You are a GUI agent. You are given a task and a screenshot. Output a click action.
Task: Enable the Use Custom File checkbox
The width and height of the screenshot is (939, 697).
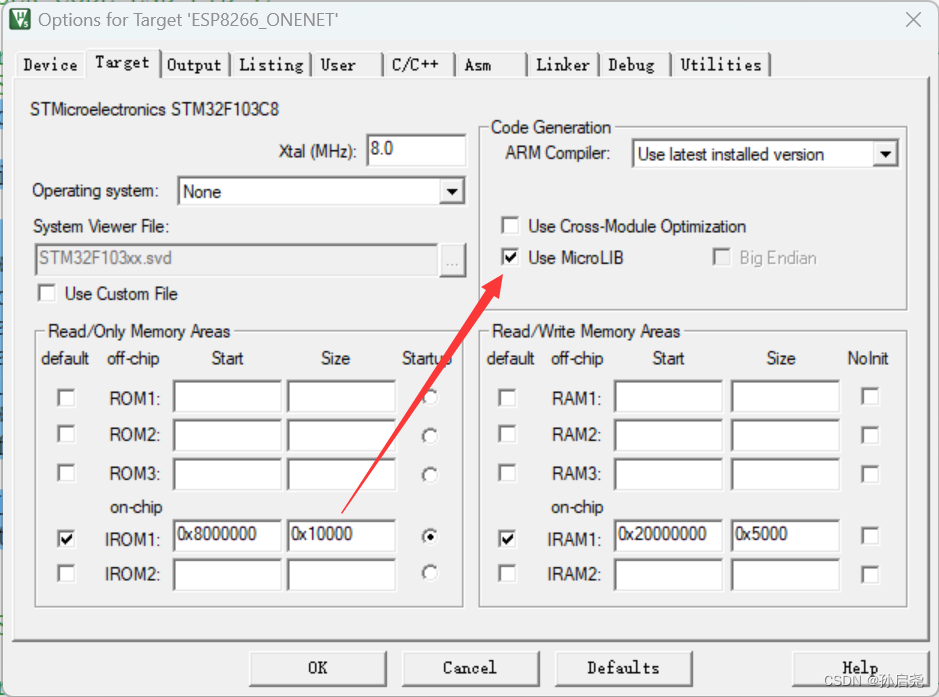tap(47, 293)
